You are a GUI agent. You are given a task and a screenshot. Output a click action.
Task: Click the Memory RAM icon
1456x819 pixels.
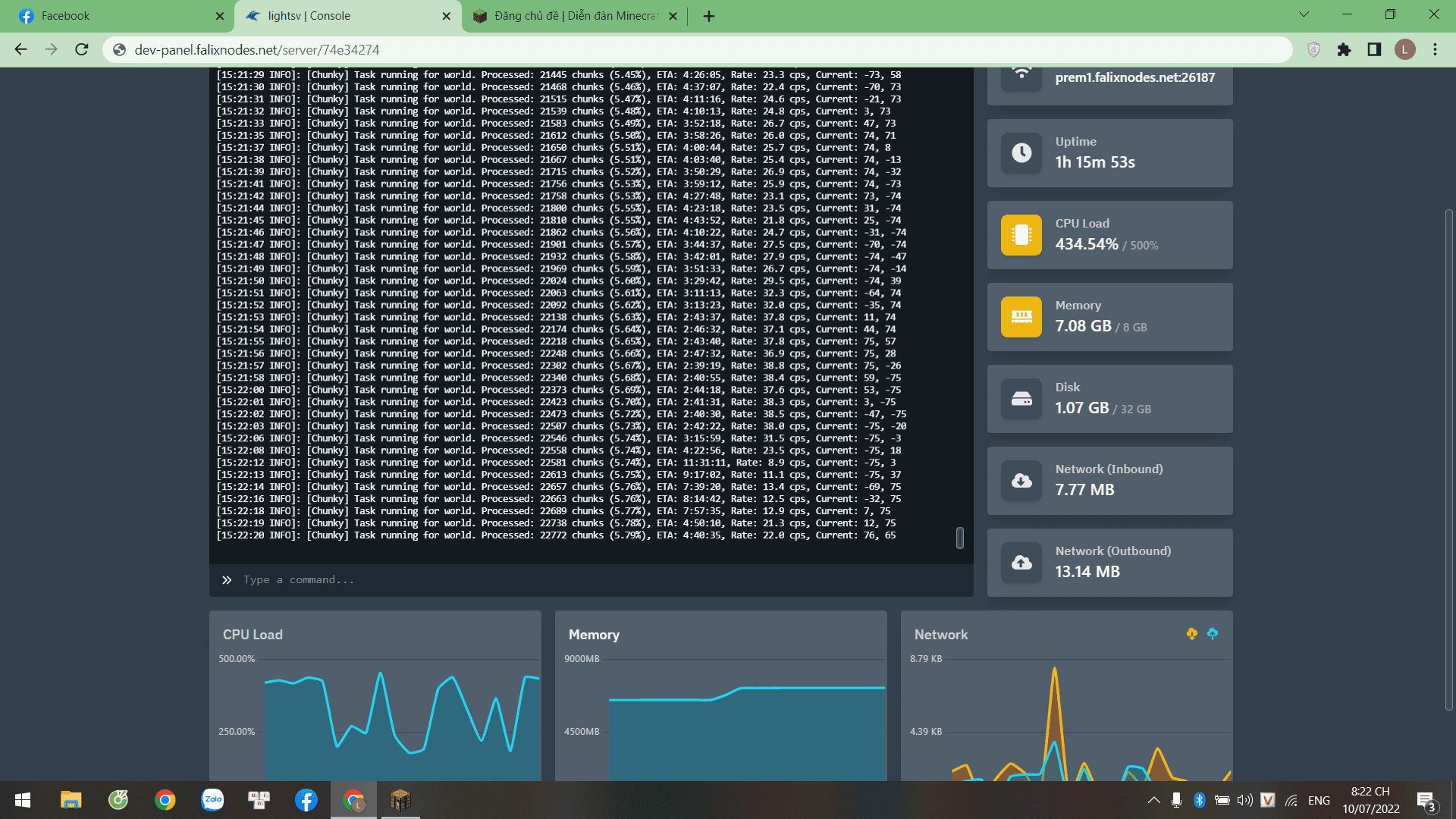pyautogui.click(x=1021, y=317)
